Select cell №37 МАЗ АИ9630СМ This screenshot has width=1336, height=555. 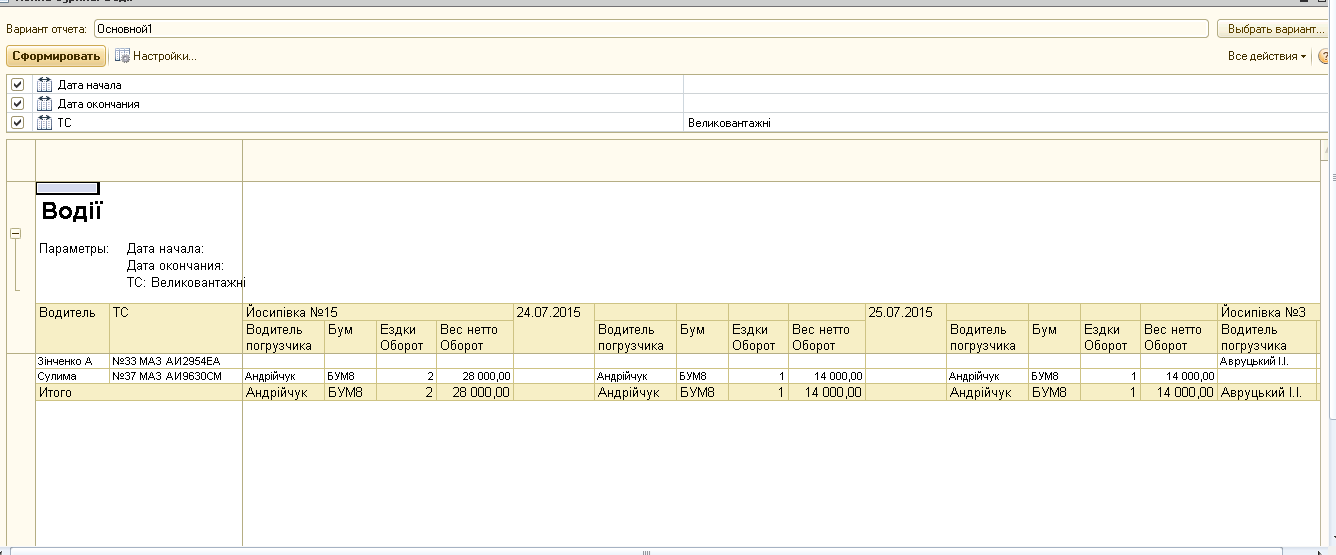pos(175,376)
